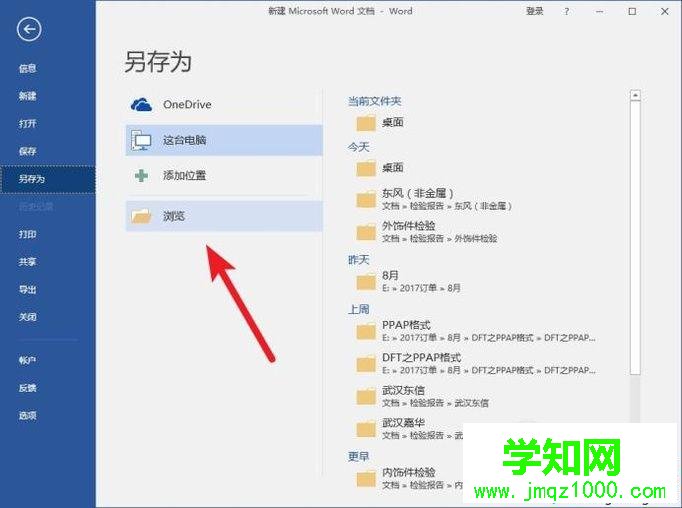The width and height of the screenshot is (682, 508).
Task: Maximize the Word window
Action: [632, 12]
